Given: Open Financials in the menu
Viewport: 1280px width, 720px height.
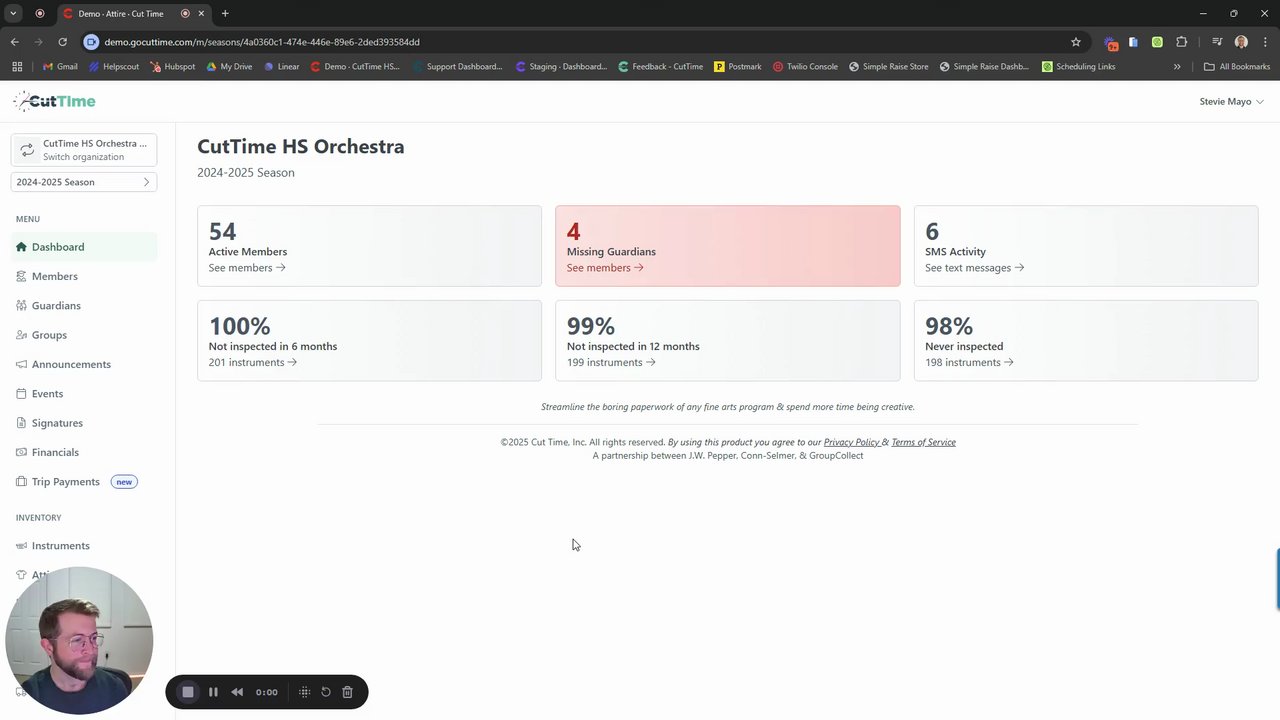Looking at the screenshot, I should pos(55,452).
